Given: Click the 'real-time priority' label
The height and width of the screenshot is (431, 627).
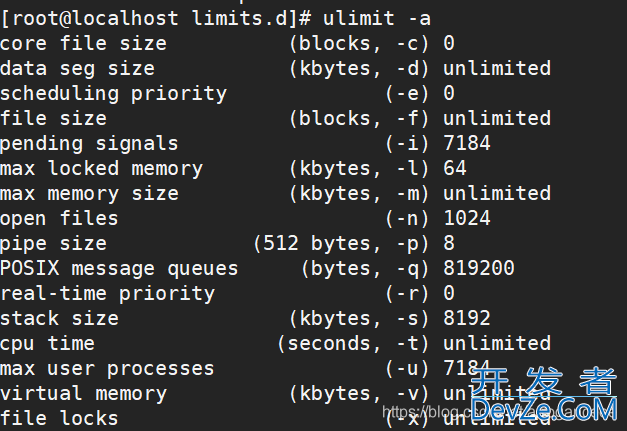Looking at the screenshot, I should pos(108,293).
